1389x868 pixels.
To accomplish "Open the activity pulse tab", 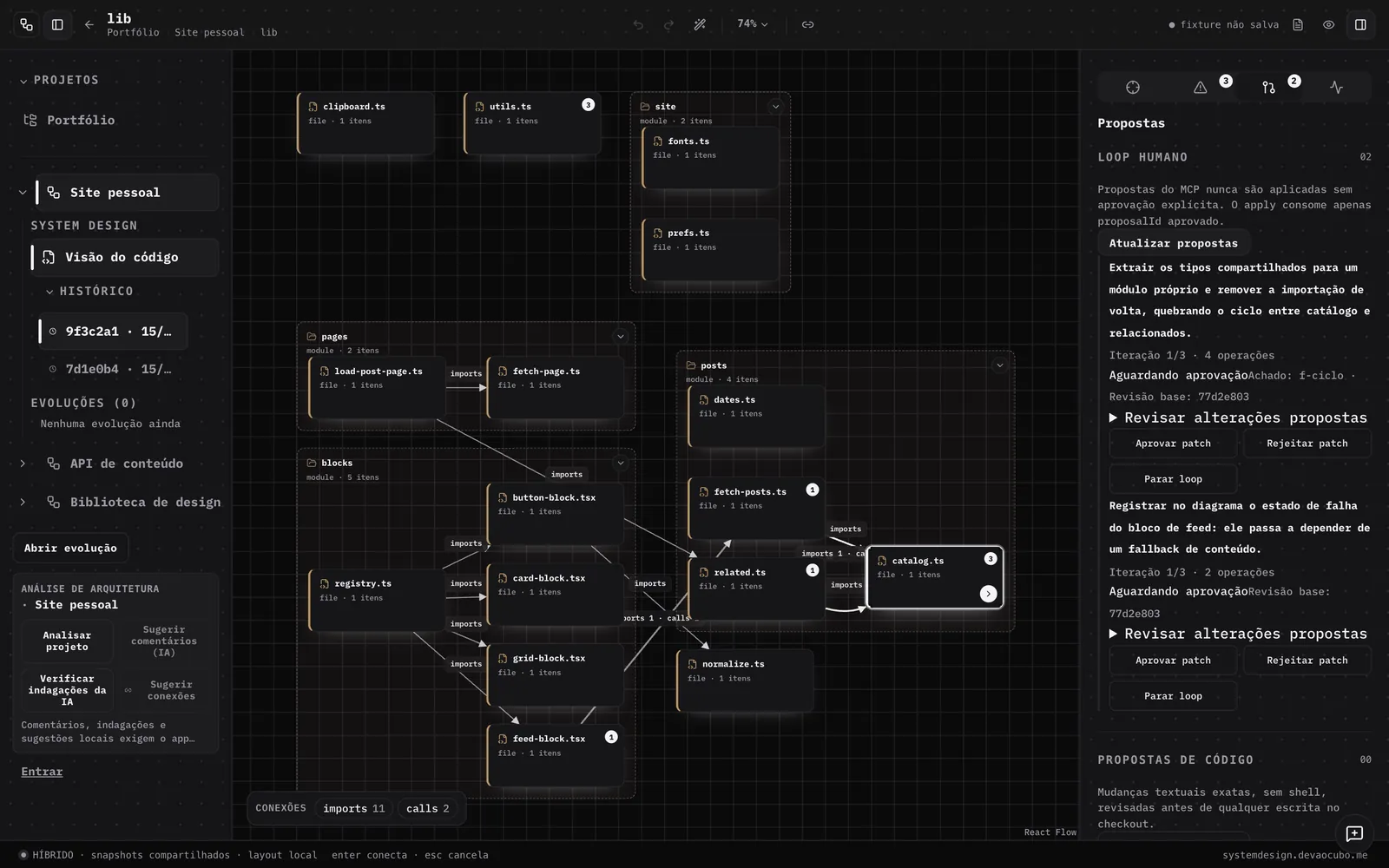I will (x=1336, y=87).
